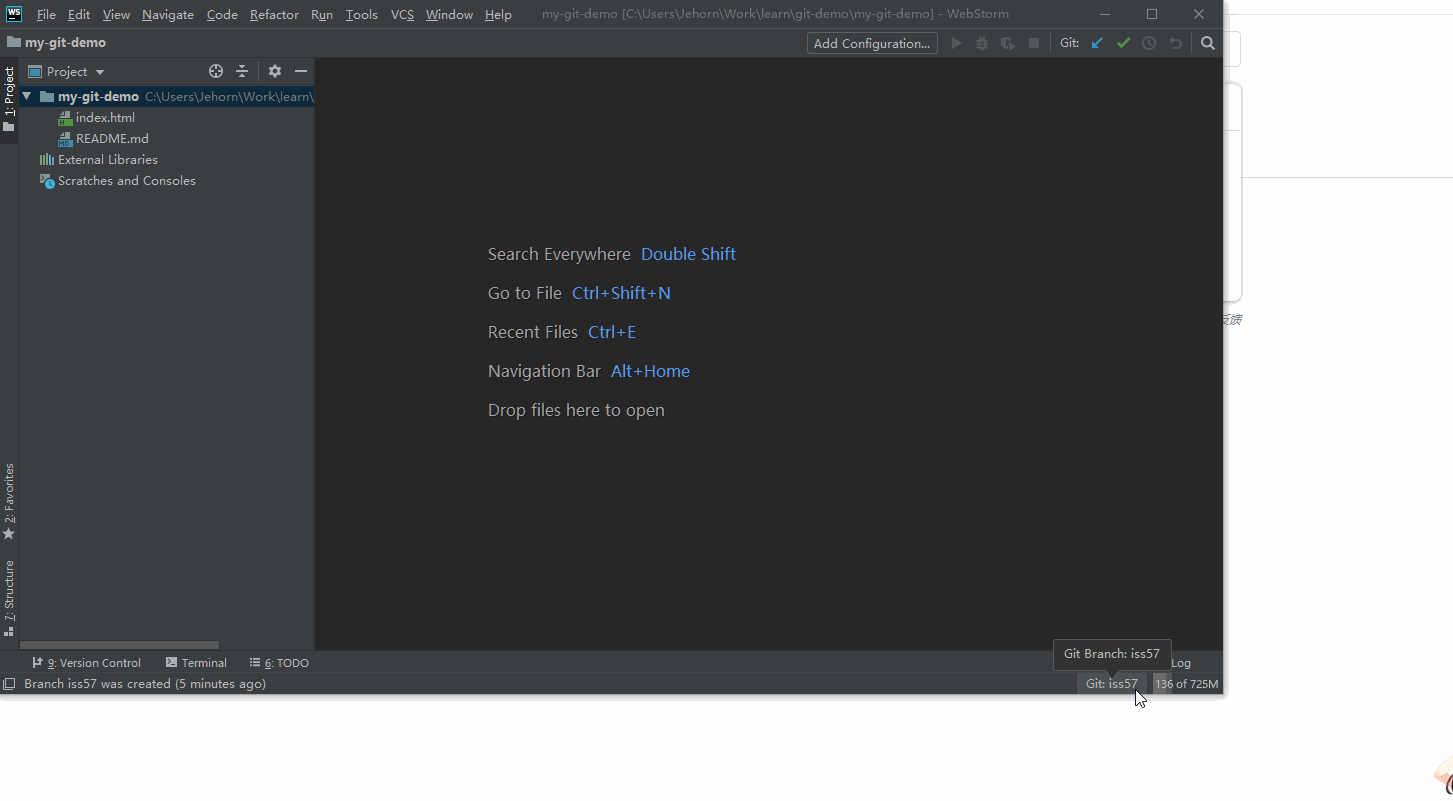Image resolution: width=1453 pixels, height=801 pixels.
Task: Open the Project view dropdown
Action: 67,72
